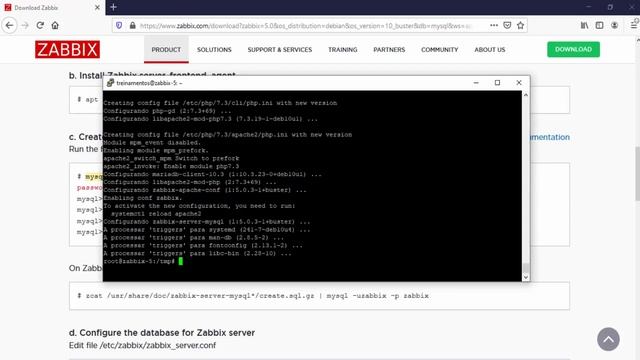Click the browser forward arrow
The height and width of the screenshot is (360, 640).
point(25,25)
